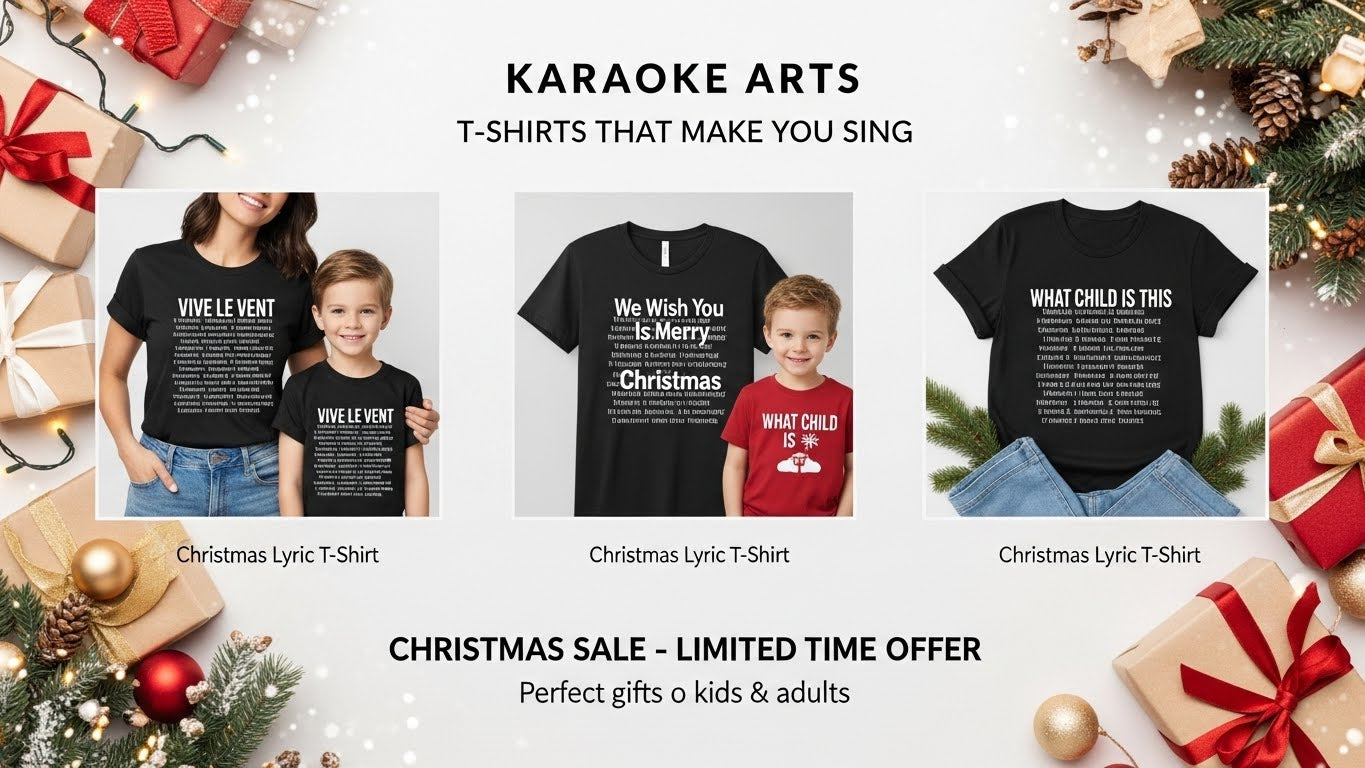Viewport: 1365px width, 768px height.
Task: Click the caption below the We Wish You shirt photo
Action: 689,554
